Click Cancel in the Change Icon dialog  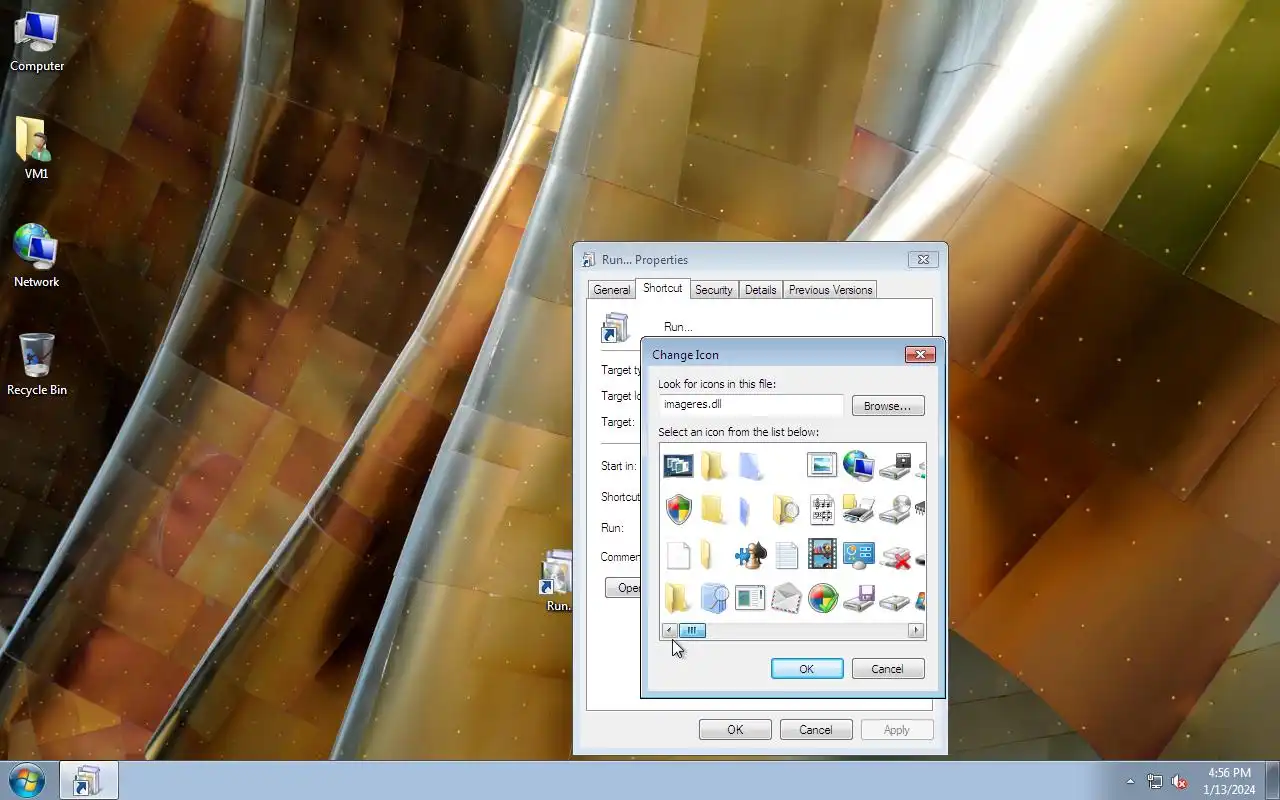pos(887,669)
